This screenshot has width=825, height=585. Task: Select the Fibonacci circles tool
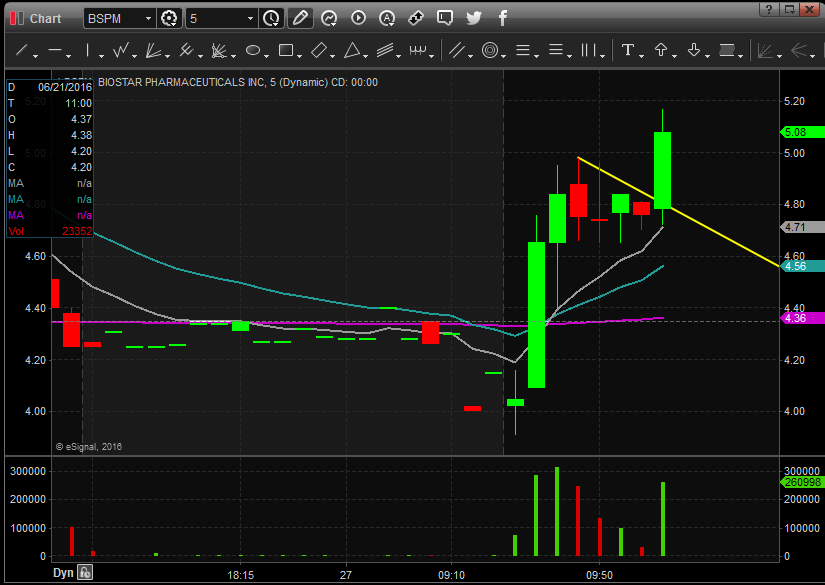point(490,51)
